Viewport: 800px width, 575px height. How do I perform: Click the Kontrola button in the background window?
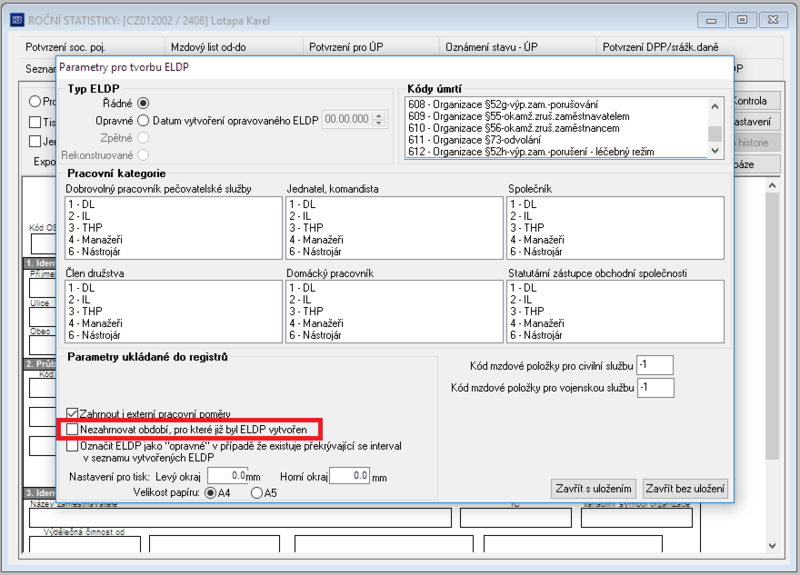tap(758, 101)
